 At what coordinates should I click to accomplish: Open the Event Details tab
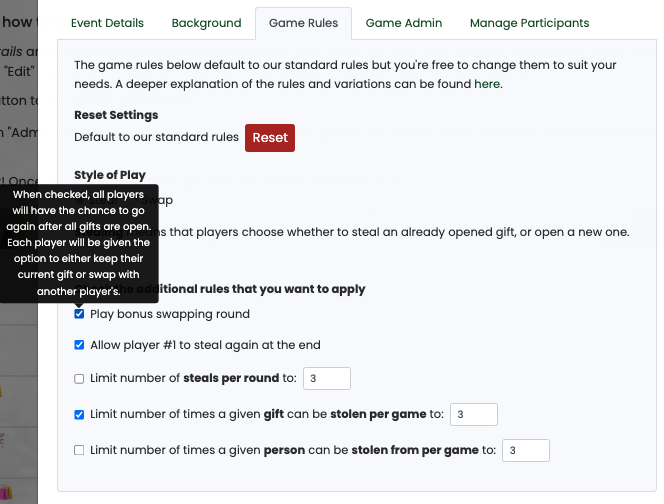pyautogui.click(x=107, y=23)
